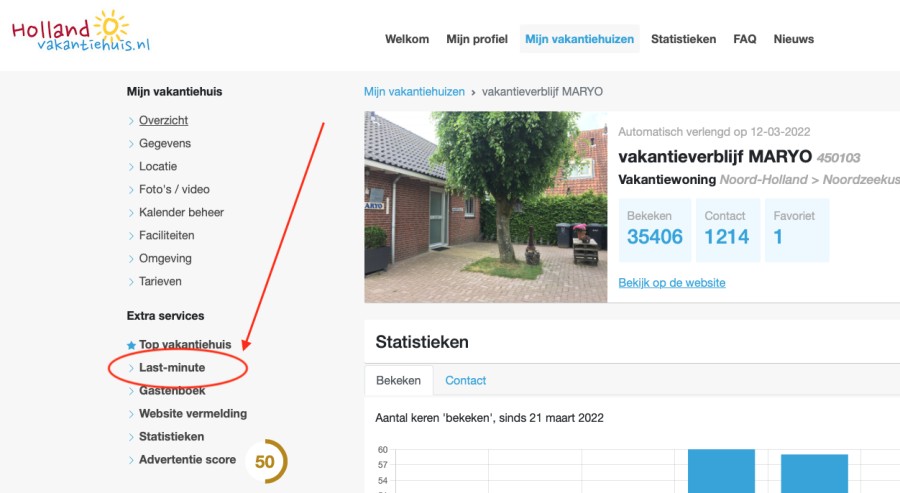The height and width of the screenshot is (493, 900).
Task: Go to Statistieken in top navigation
Action: [683, 39]
